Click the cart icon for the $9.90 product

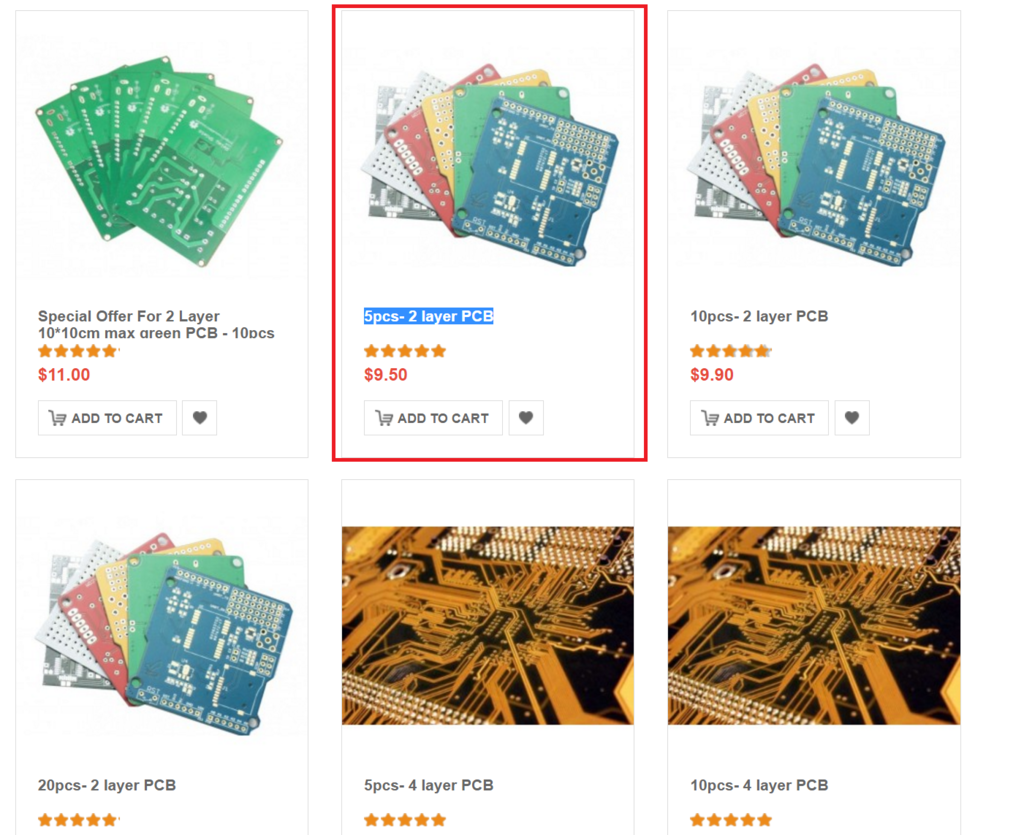[x=710, y=418]
